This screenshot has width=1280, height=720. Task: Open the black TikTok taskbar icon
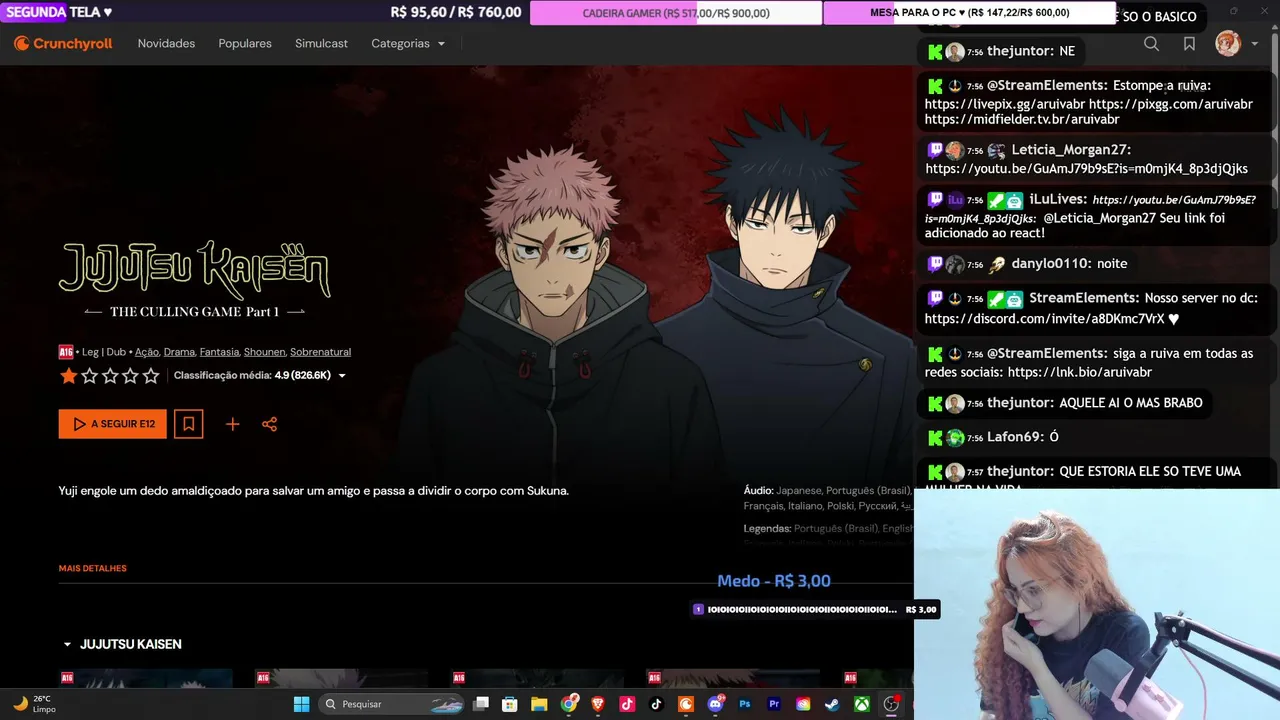(657, 704)
